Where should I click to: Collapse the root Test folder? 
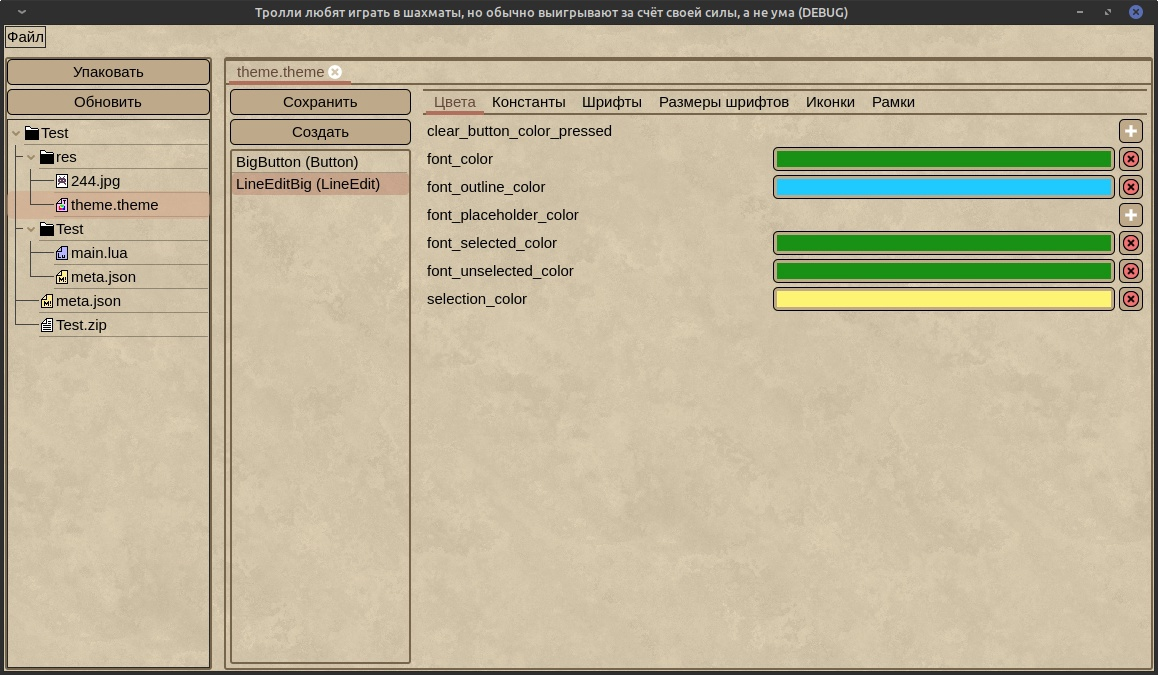(x=16, y=133)
